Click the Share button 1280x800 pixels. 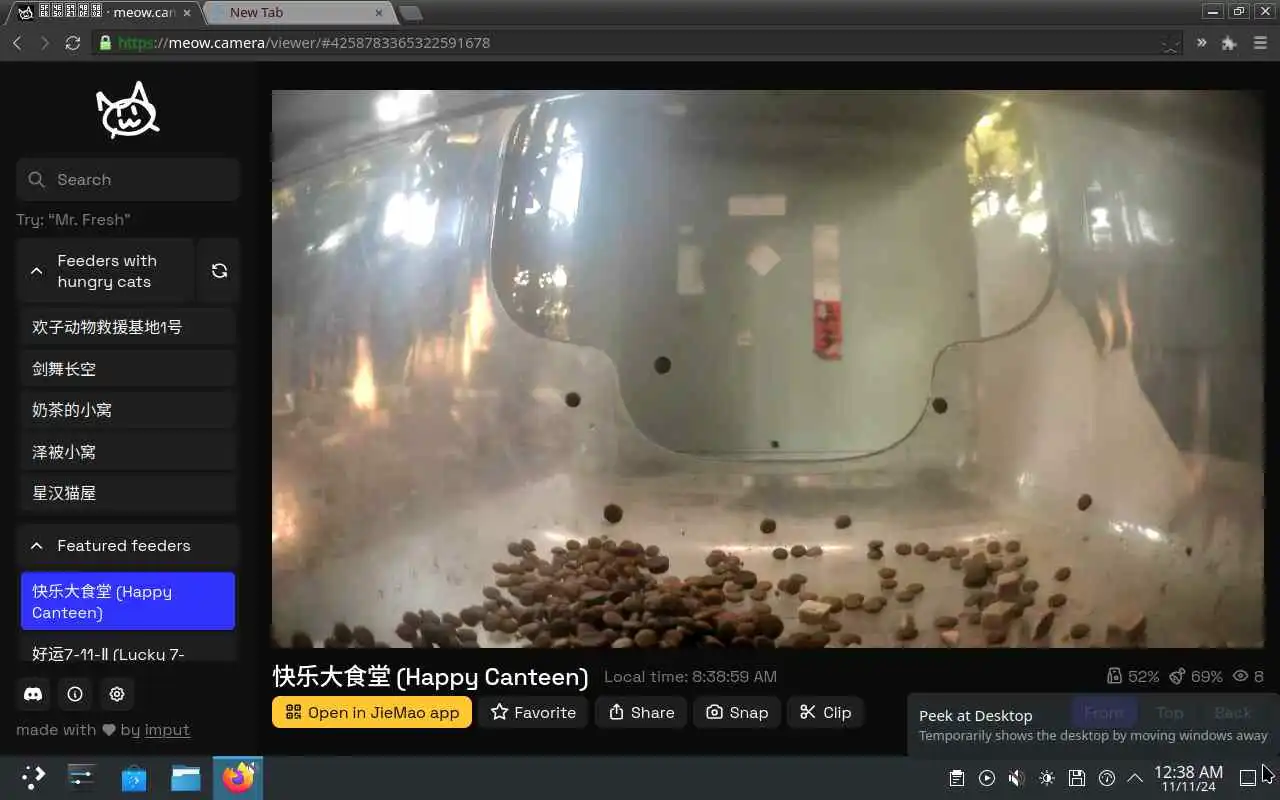tap(641, 712)
